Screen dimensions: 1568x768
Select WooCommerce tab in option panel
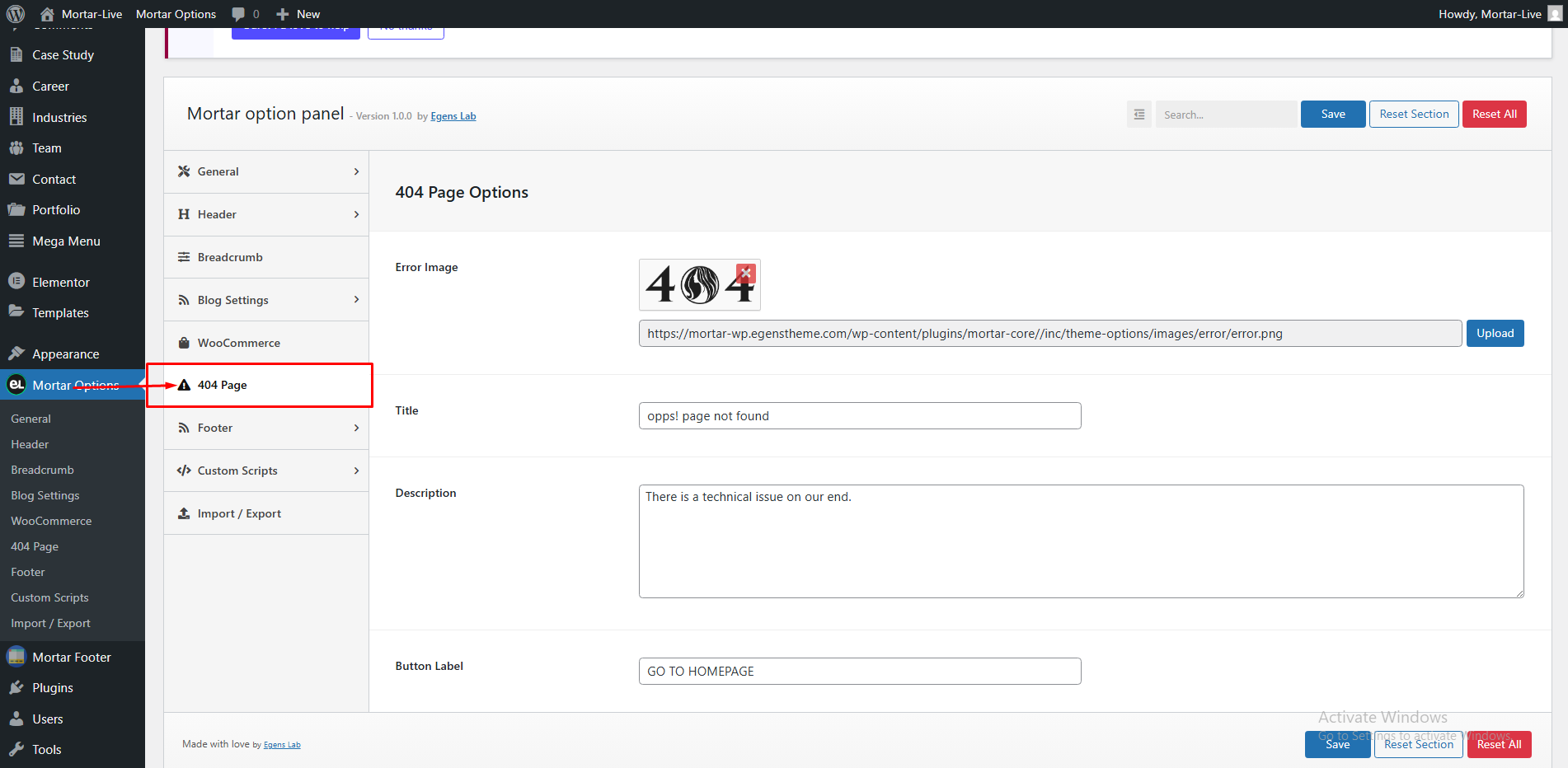point(265,343)
